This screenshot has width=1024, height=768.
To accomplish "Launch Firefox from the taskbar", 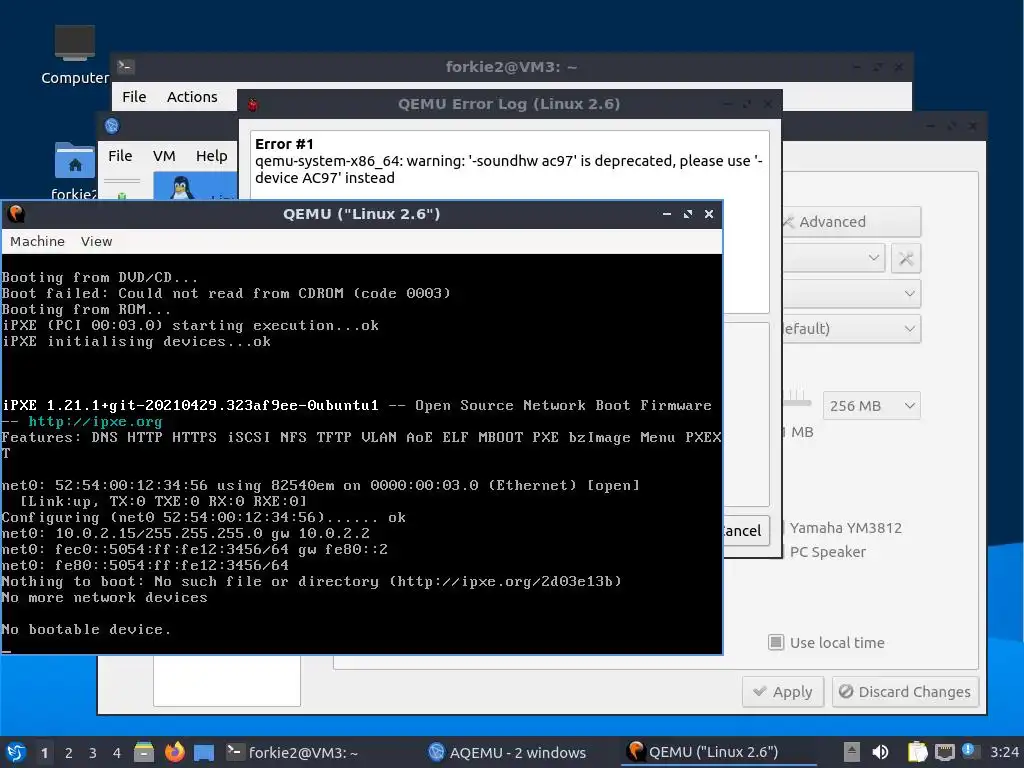I will pos(174,752).
